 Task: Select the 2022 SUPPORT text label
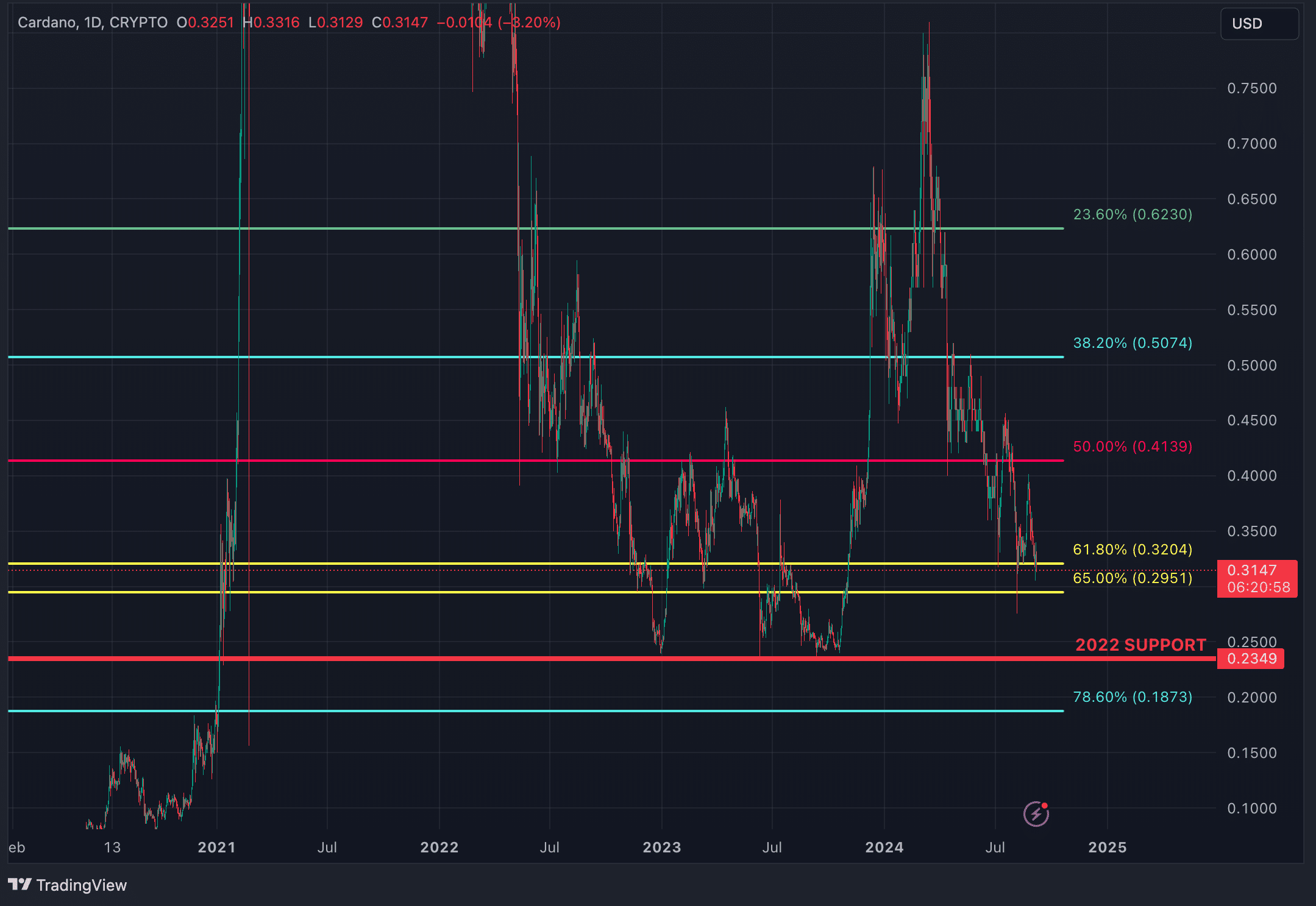pos(1140,645)
